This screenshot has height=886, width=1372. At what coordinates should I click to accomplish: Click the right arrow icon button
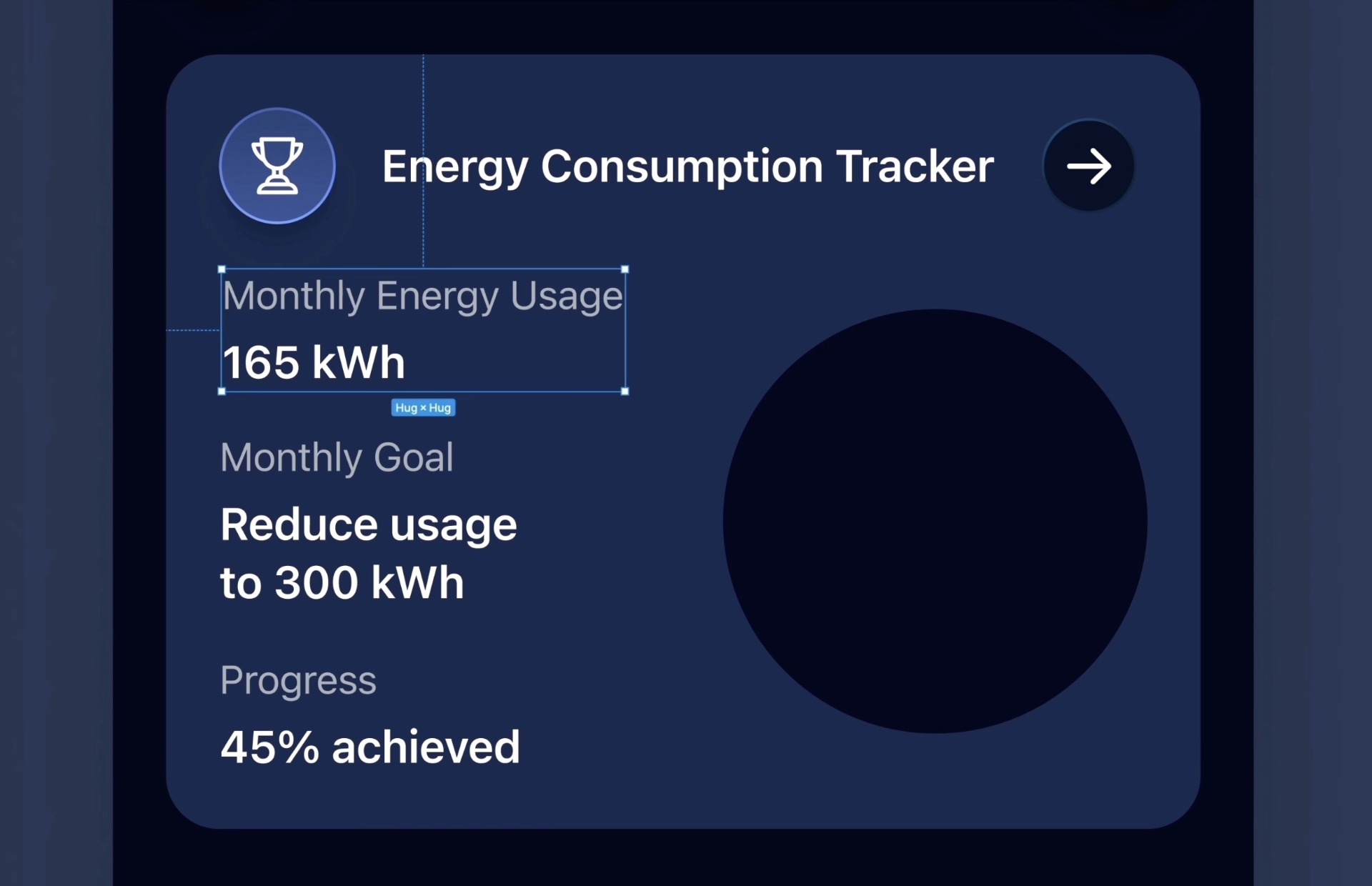1089,166
